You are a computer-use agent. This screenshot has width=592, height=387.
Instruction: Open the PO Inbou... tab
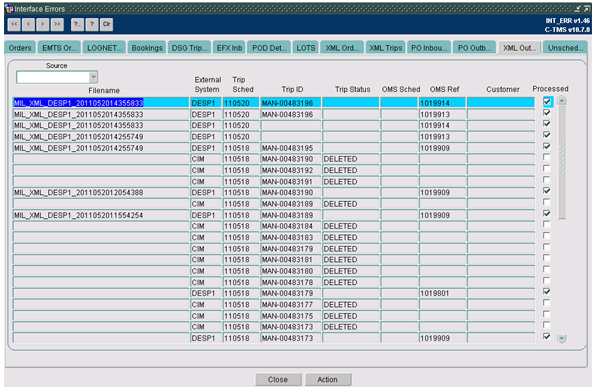pyautogui.click(x=429, y=48)
